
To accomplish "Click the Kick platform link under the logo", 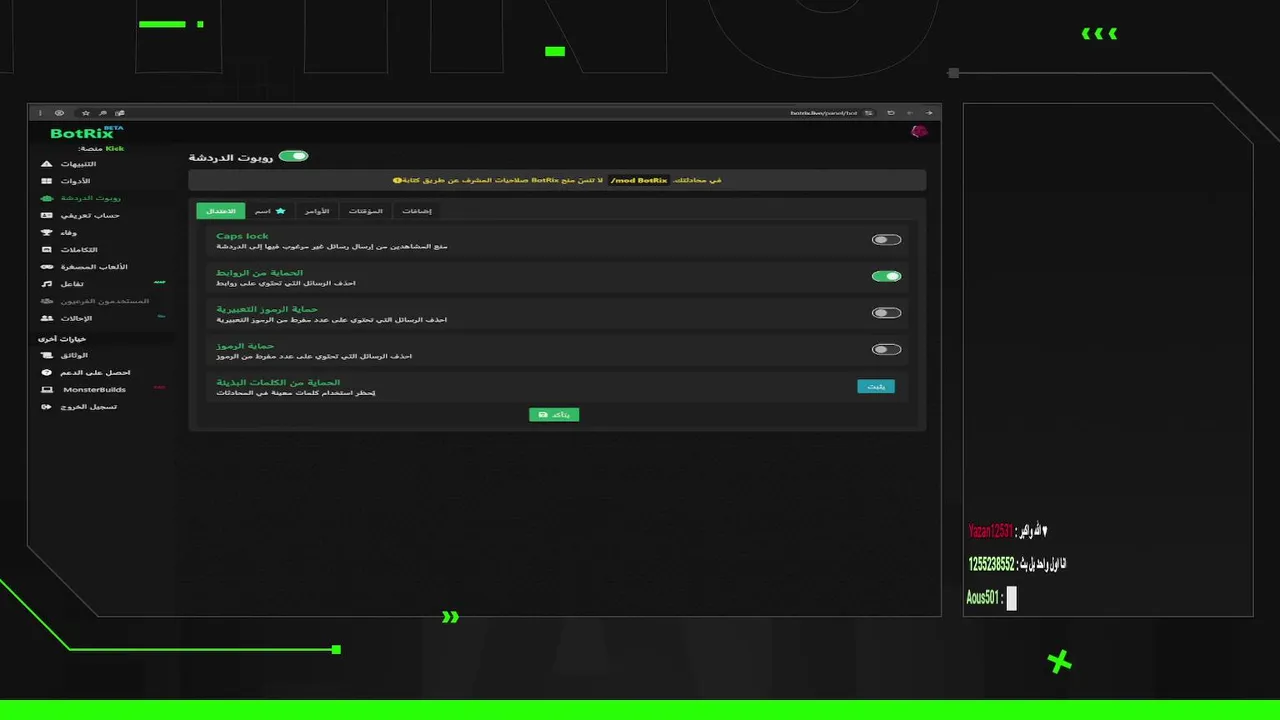I will (115, 148).
